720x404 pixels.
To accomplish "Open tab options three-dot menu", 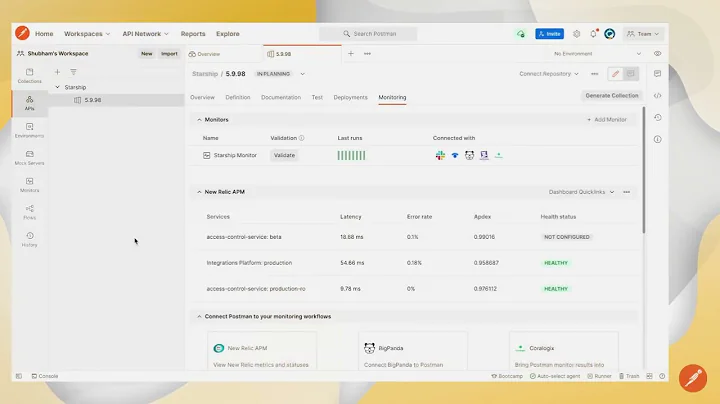I will click(x=367, y=54).
